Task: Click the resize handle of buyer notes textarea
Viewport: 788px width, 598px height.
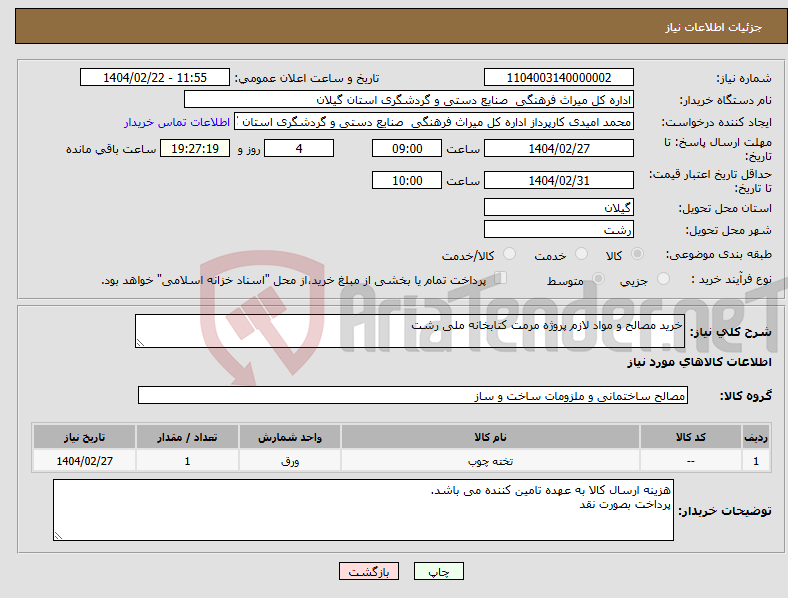Action: tap(58, 536)
